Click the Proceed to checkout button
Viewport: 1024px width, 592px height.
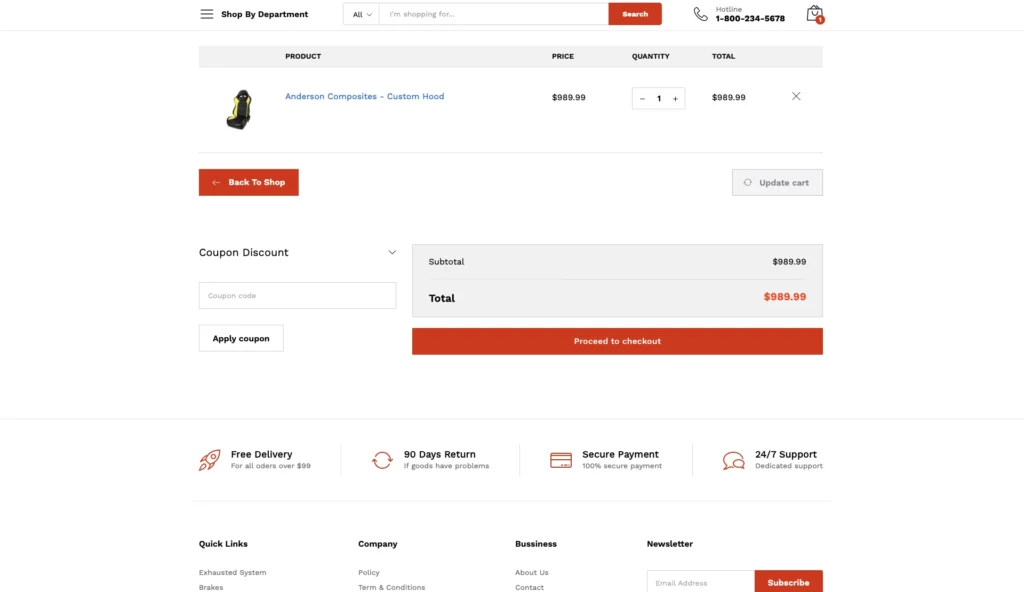[617, 341]
